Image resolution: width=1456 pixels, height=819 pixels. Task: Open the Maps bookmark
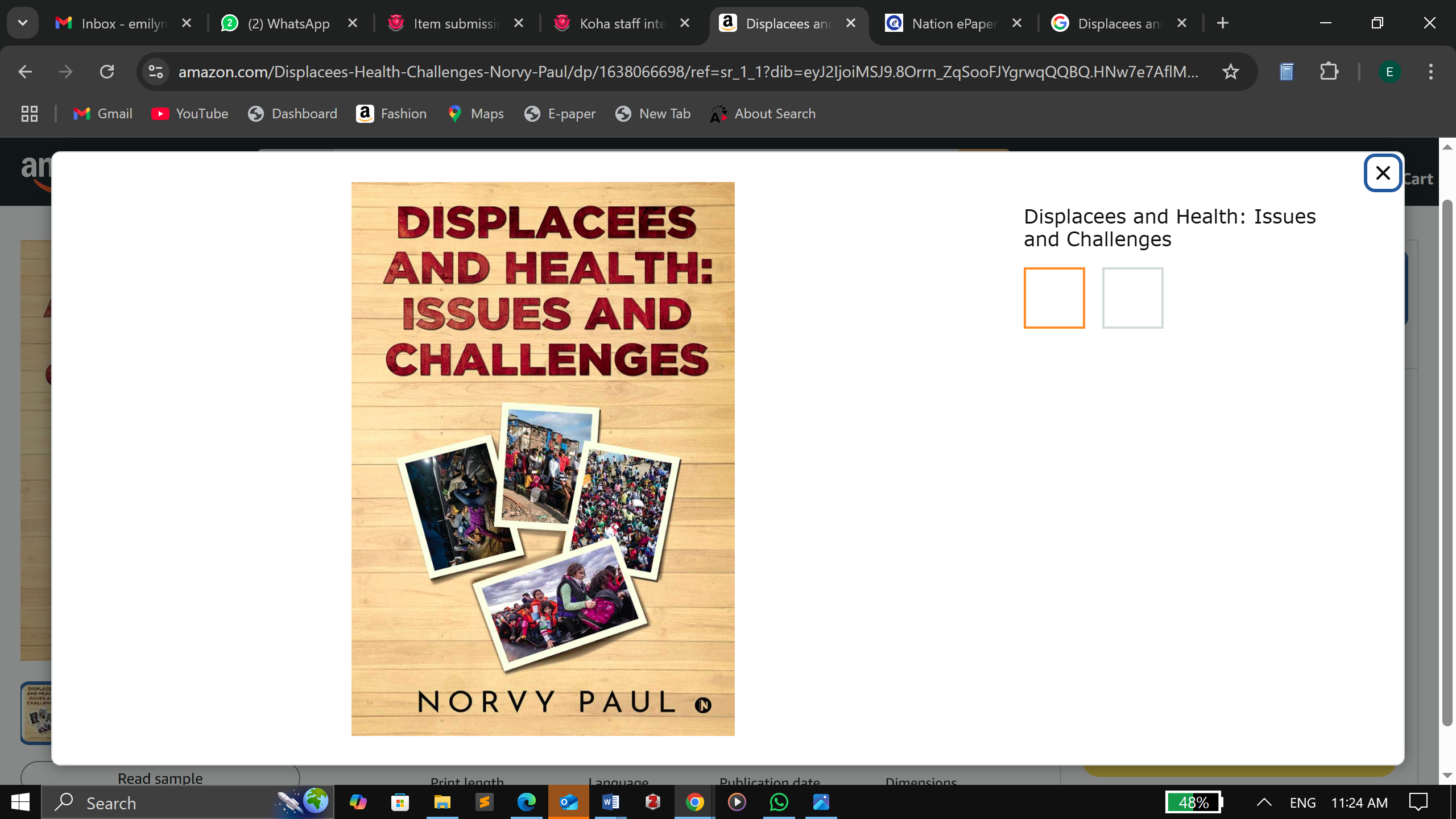point(475,114)
